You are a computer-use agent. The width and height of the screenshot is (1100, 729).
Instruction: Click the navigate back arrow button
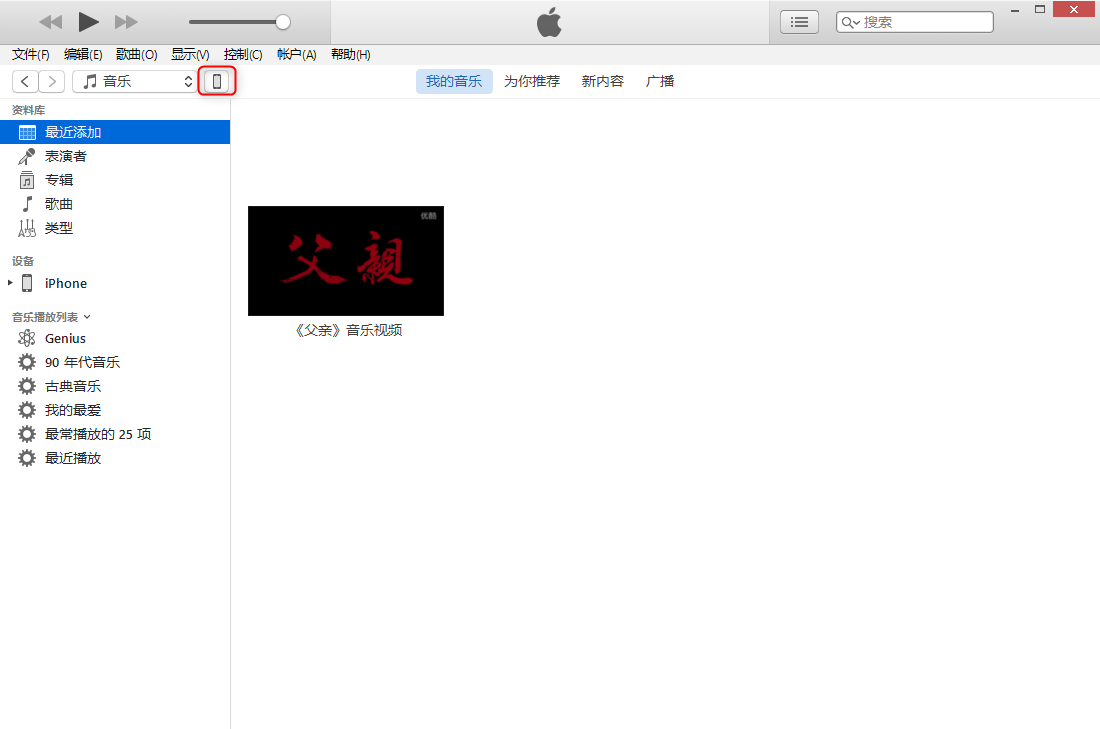coord(25,81)
